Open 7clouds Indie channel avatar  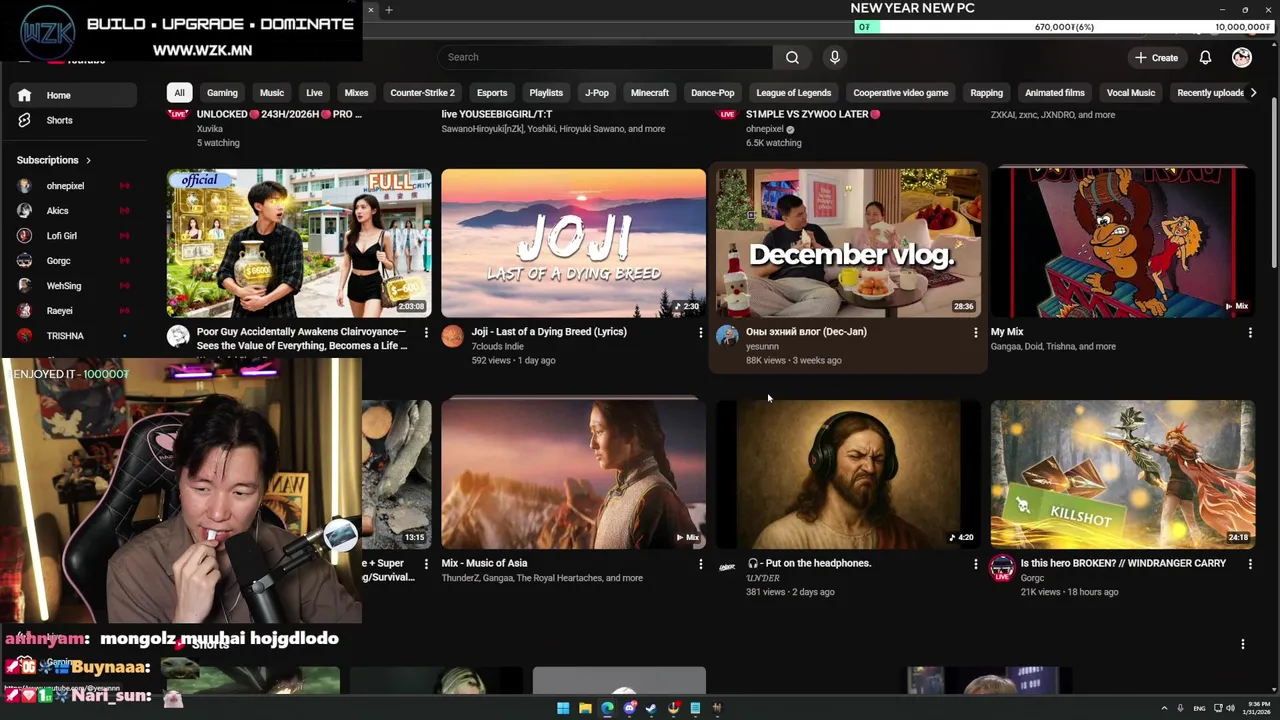453,336
